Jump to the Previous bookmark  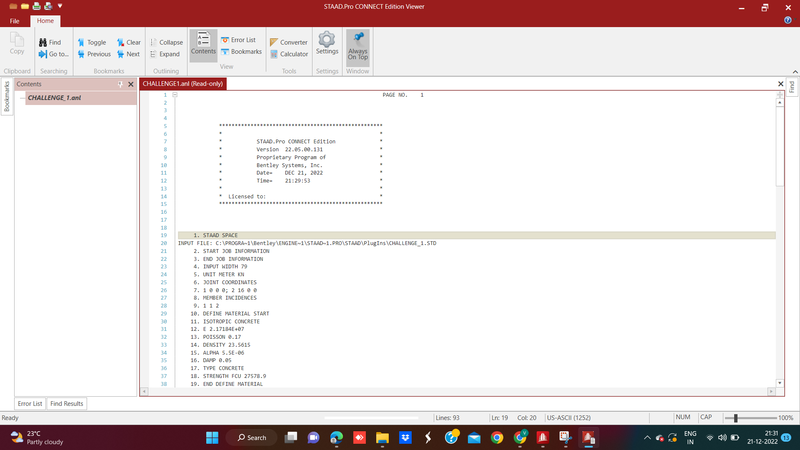[x=94, y=54]
